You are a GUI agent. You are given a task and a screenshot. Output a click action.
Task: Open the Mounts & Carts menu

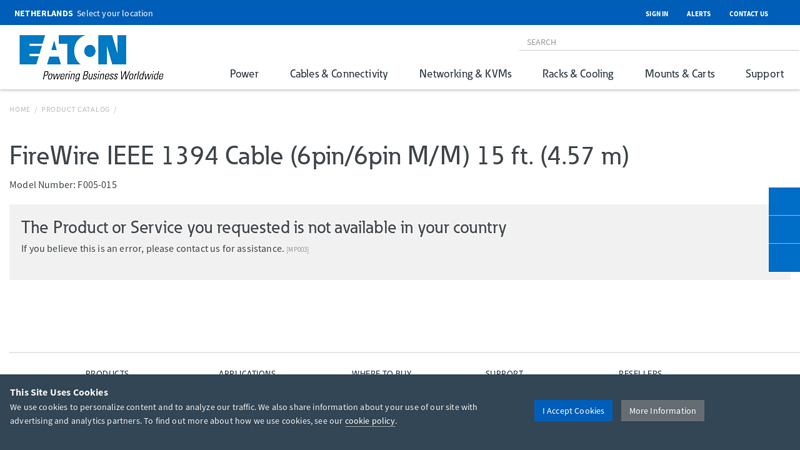(x=680, y=74)
